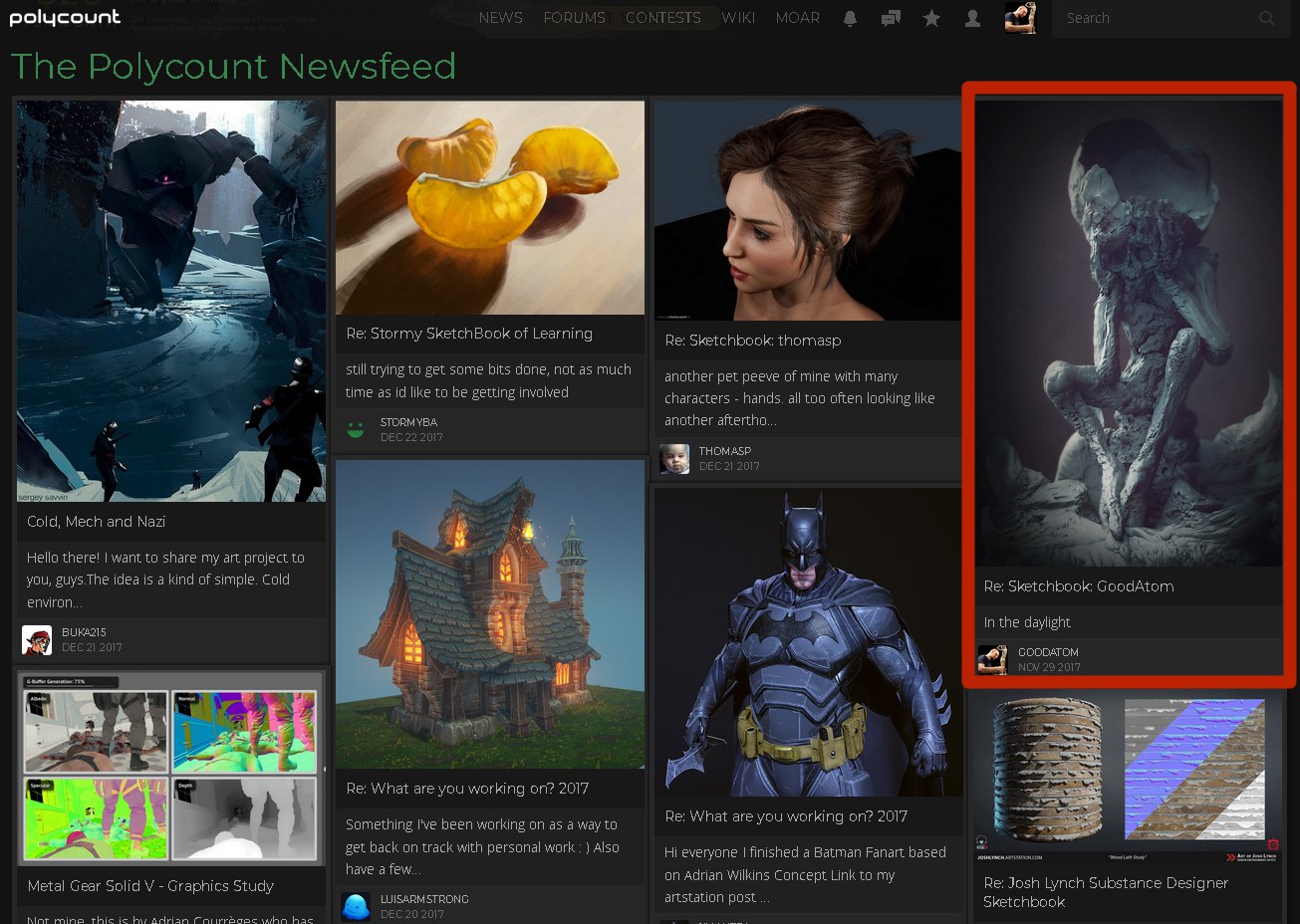This screenshot has height=924, width=1300.
Task: View the Batman fanart character image
Action: 809,642
